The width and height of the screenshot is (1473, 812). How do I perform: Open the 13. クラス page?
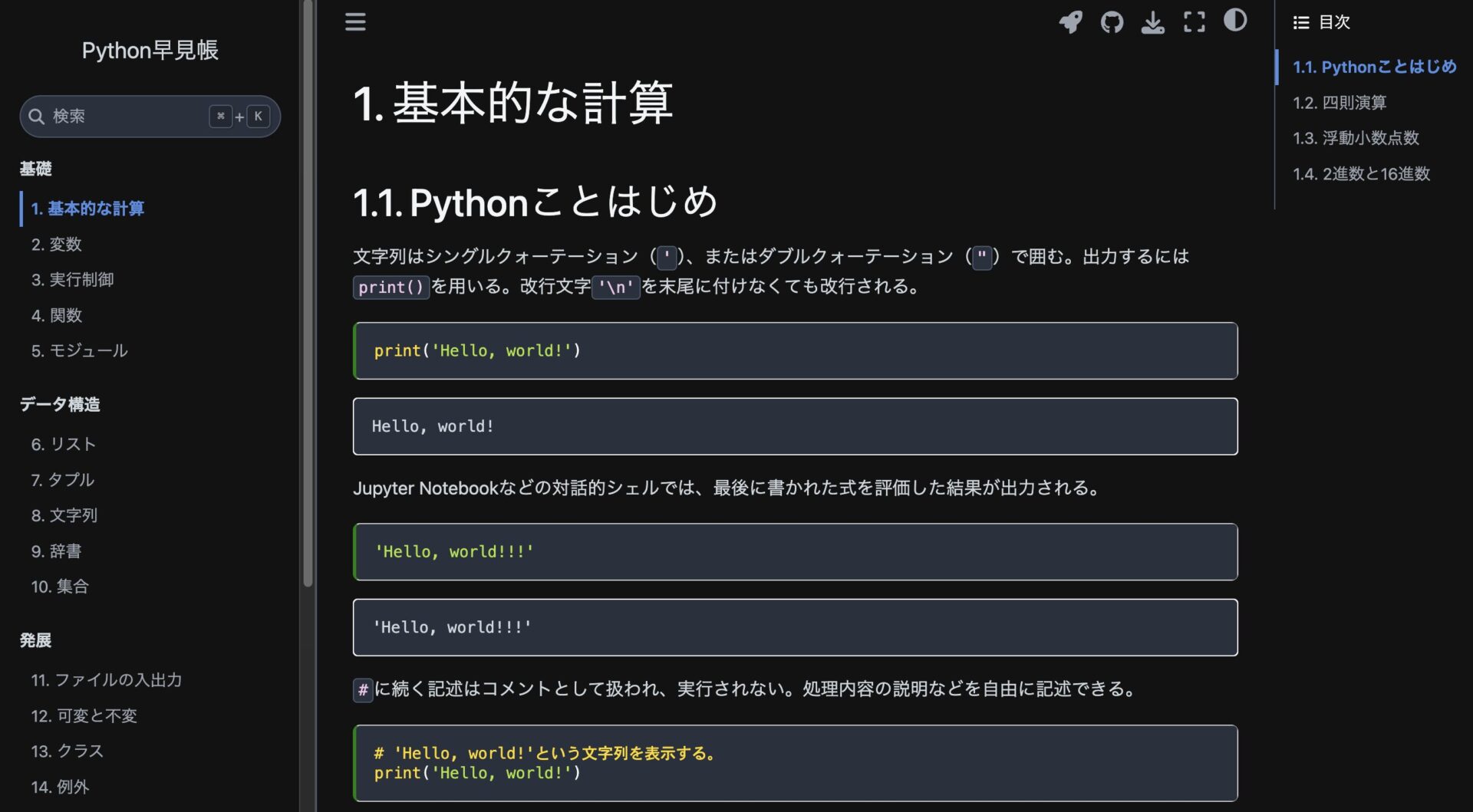tap(68, 751)
